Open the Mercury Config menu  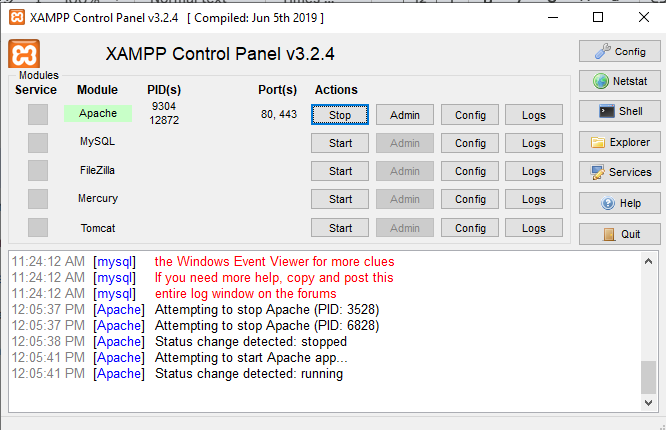point(470,199)
